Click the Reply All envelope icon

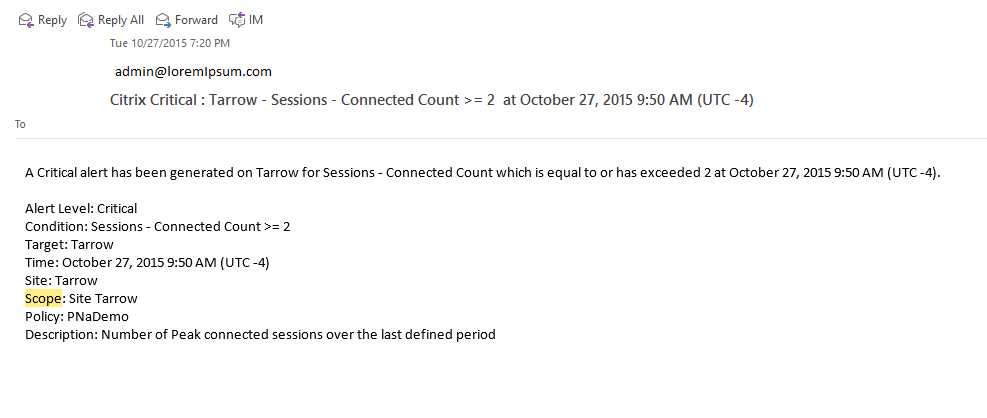pyautogui.click(x=86, y=20)
